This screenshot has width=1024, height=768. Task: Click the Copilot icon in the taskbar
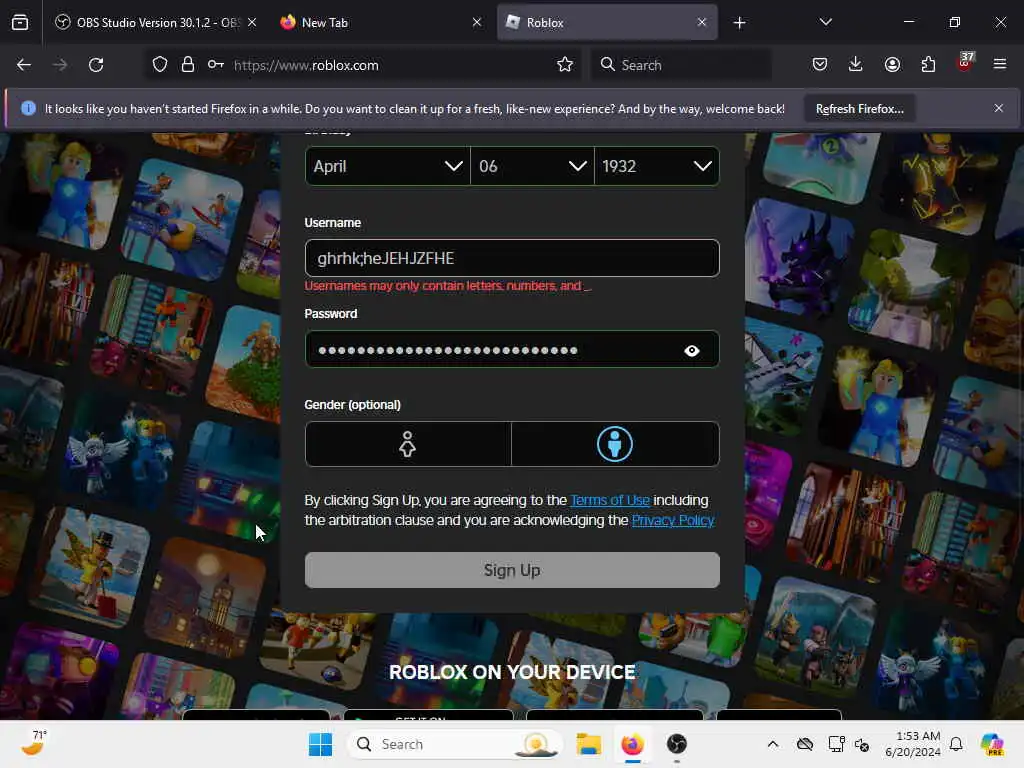pyautogui.click(x=992, y=744)
